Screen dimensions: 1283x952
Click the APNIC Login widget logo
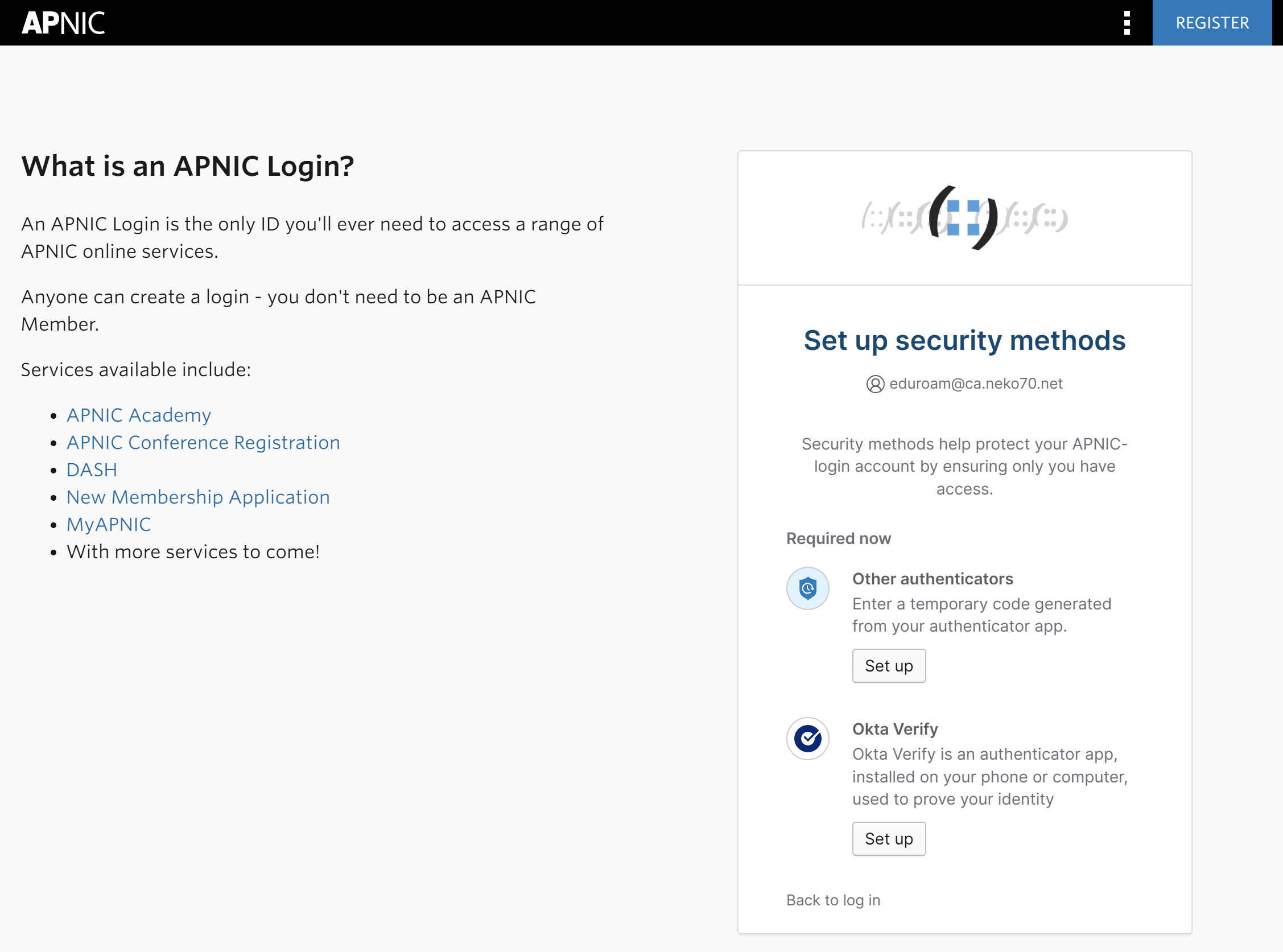(x=964, y=218)
